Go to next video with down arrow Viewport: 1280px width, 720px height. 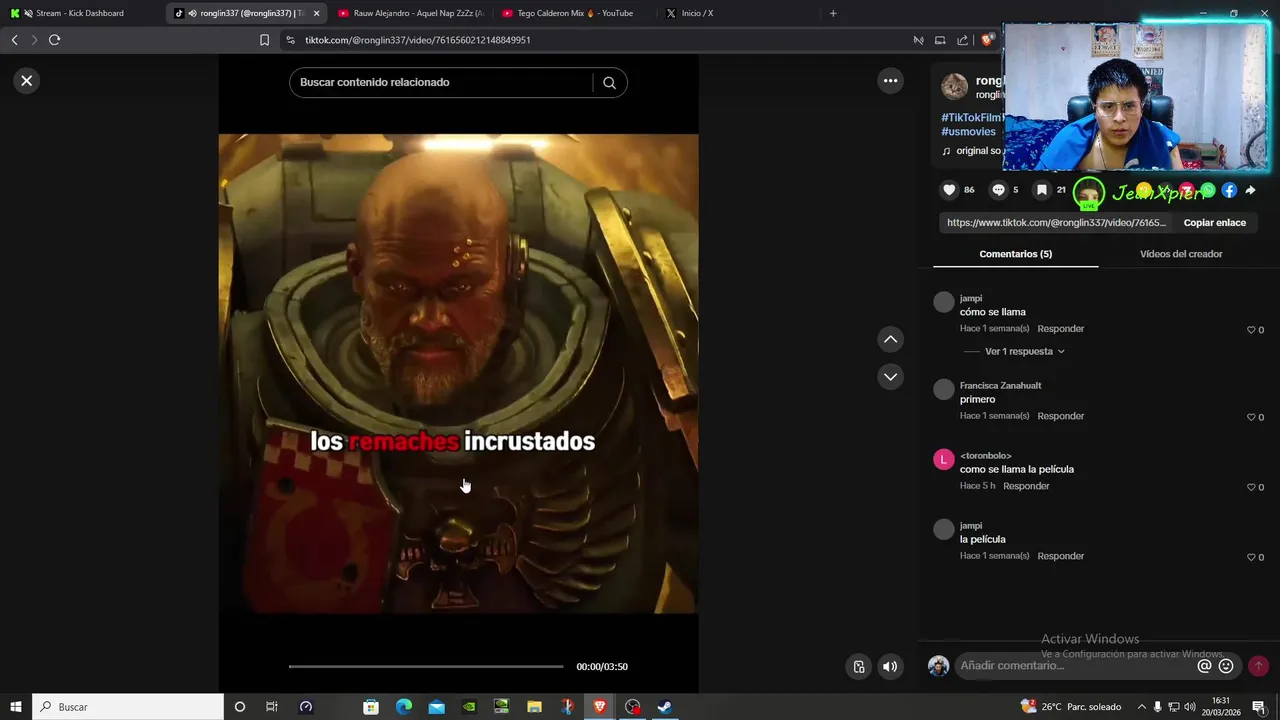[890, 377]
